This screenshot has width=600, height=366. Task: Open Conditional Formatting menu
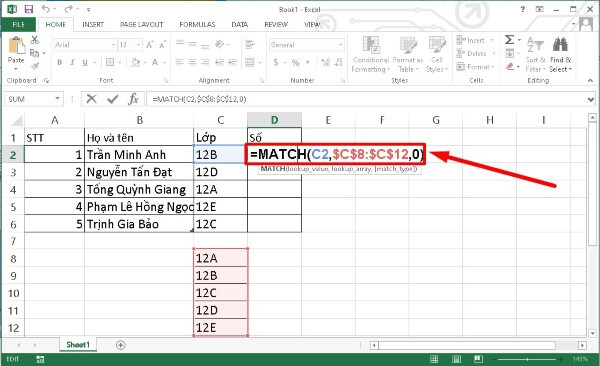[370, 54]
